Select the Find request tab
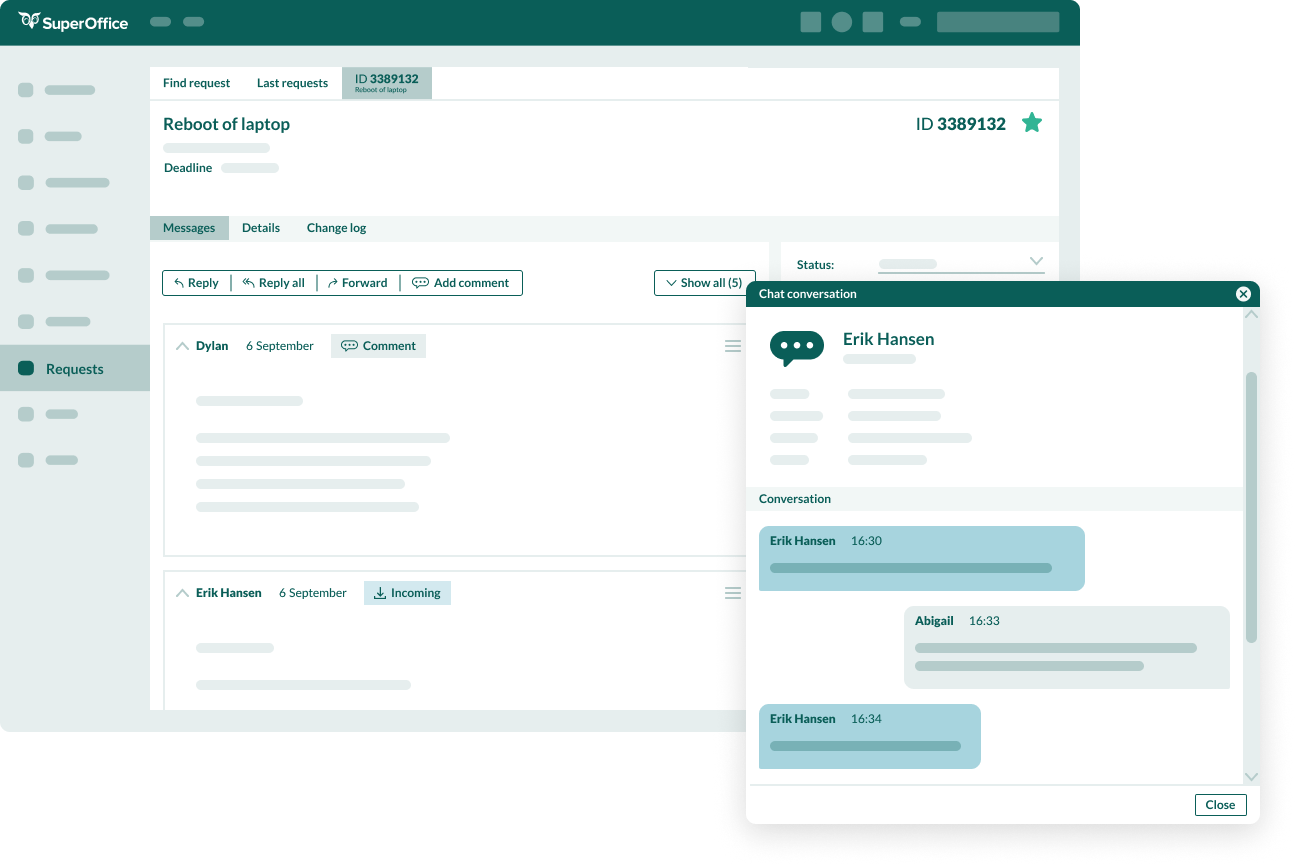 [x=196, y=83]
